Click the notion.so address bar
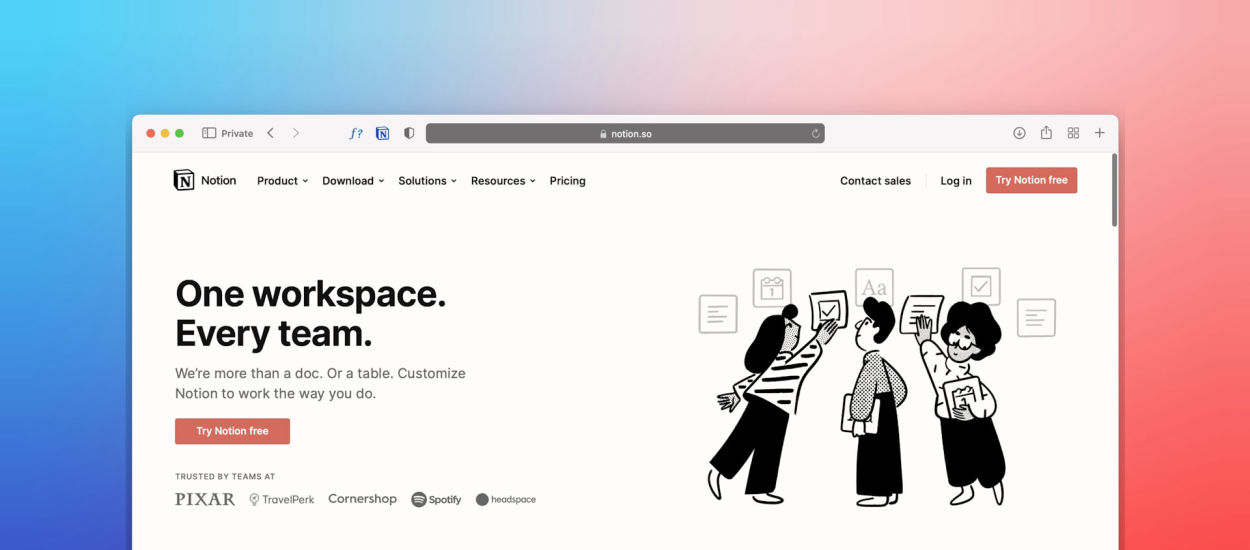Image resolution: width=1250 pixels, height=550 pixels. coord(625,133)
